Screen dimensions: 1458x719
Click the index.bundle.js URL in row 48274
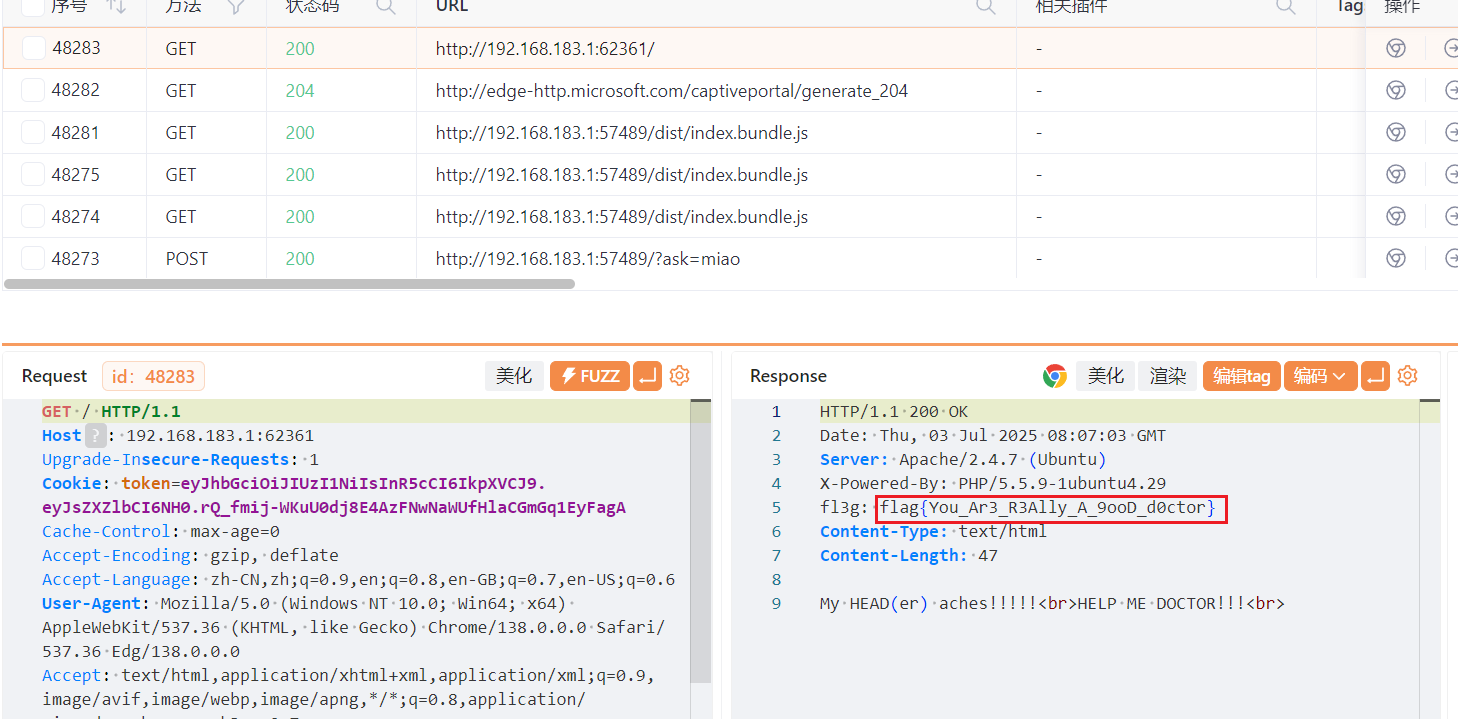tap(622, 216)
